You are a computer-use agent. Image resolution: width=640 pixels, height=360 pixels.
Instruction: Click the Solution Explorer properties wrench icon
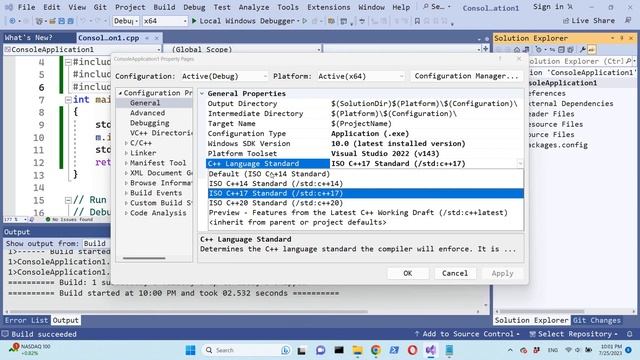[x=582, y=50]
